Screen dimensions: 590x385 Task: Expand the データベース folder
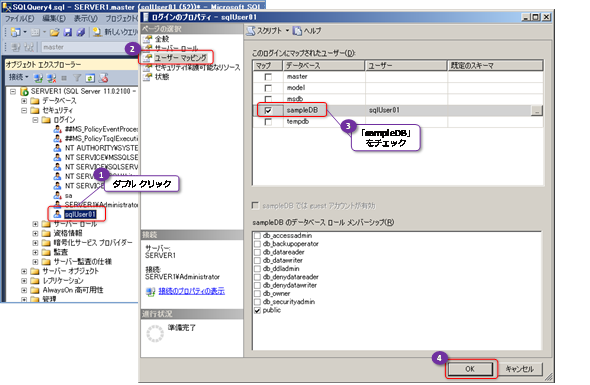click(x=24, y=101)
